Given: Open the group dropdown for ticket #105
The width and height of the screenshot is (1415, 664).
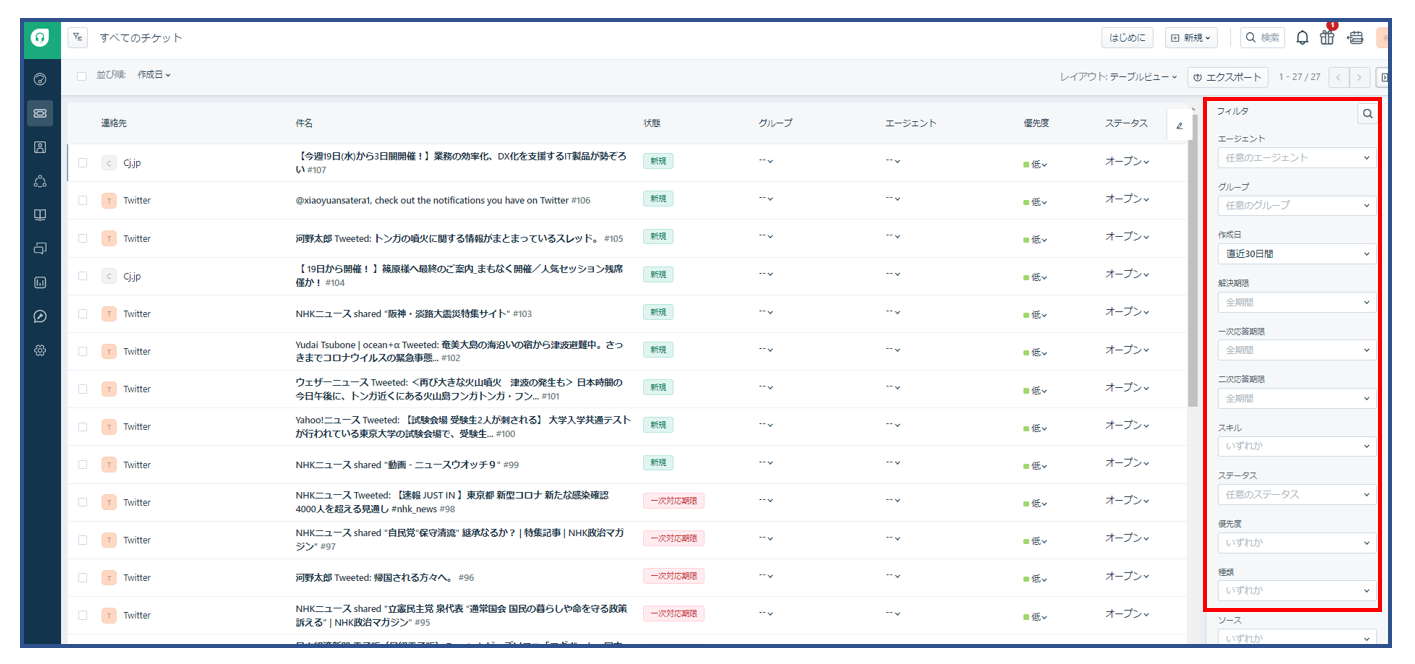Looking at the screenshot, I should pyautogui.click(x=766, y=236).
